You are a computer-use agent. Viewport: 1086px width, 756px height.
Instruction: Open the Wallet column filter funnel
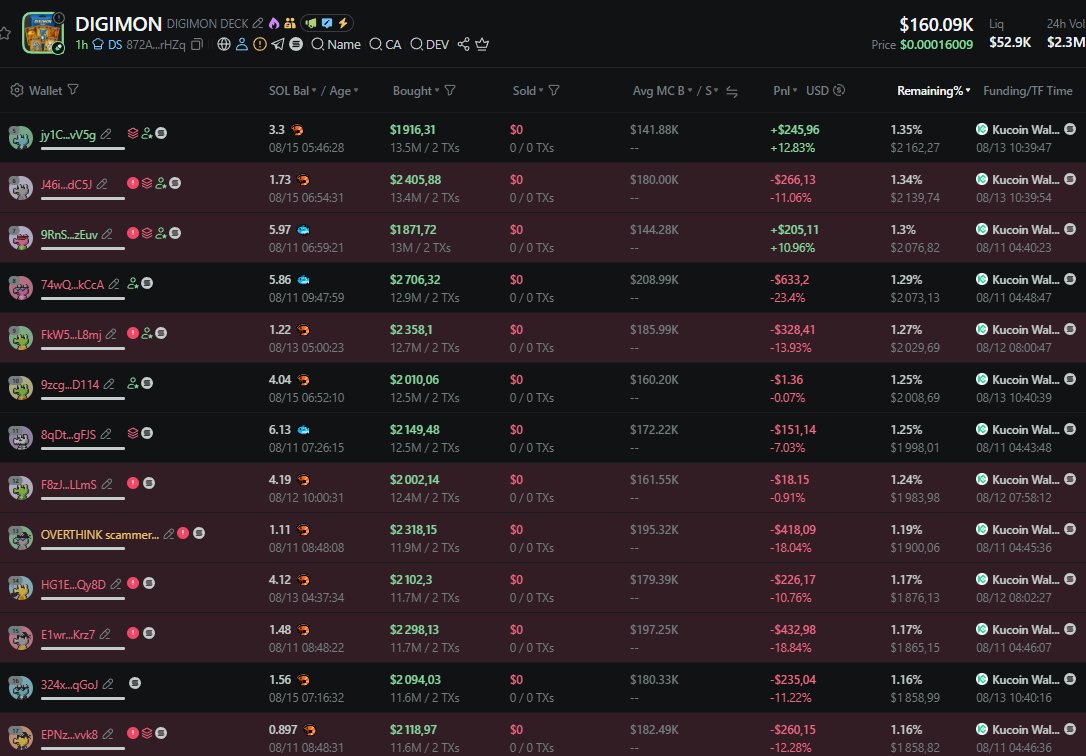point(73,90)
